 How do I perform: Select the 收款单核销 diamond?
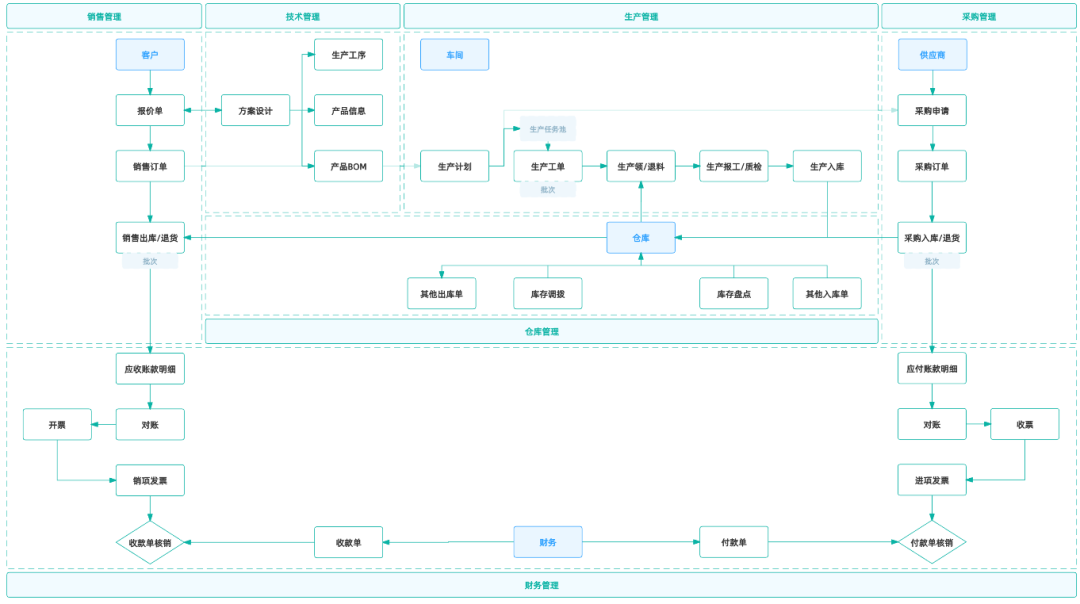150,543
